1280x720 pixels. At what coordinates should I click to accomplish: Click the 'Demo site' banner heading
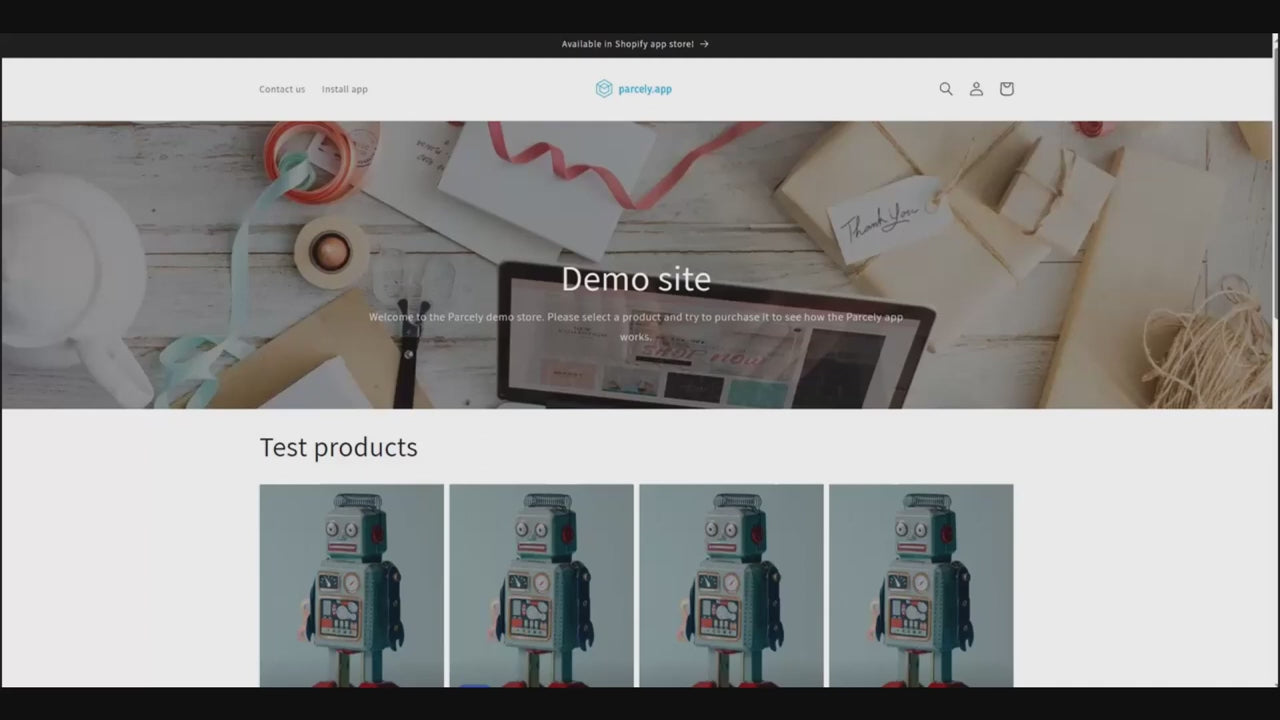(x=636, y=279)
